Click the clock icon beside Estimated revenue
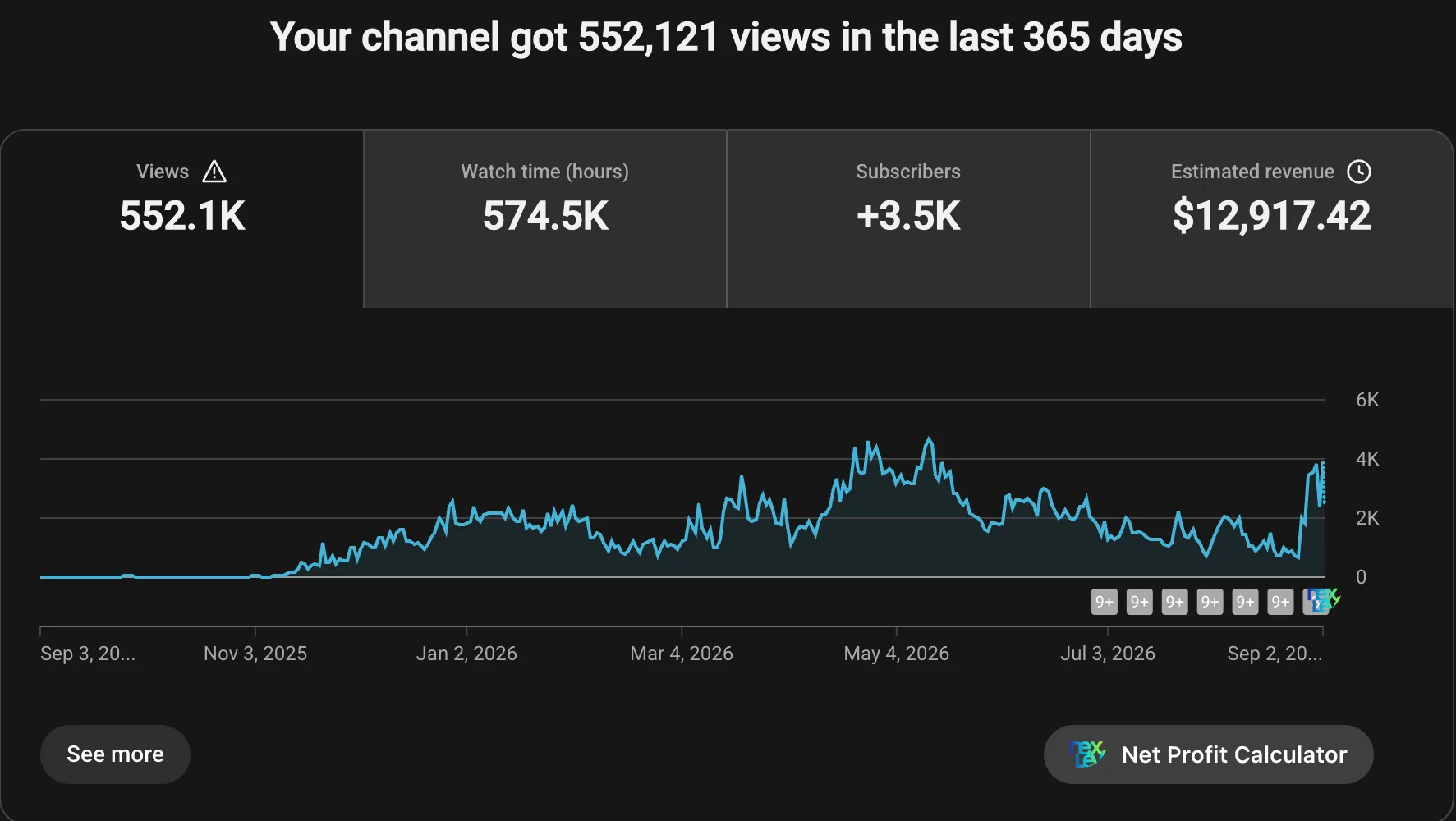 [x=1359, y=172]
